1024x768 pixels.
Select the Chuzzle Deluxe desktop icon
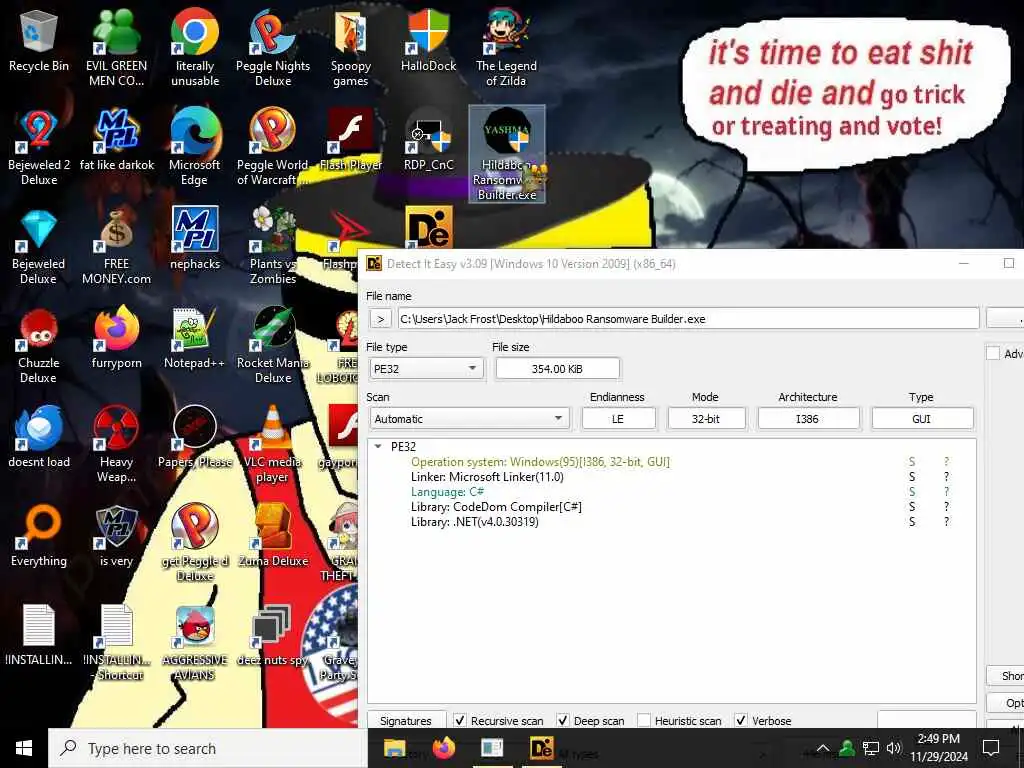pyautogui.click(x=39, y=346)
